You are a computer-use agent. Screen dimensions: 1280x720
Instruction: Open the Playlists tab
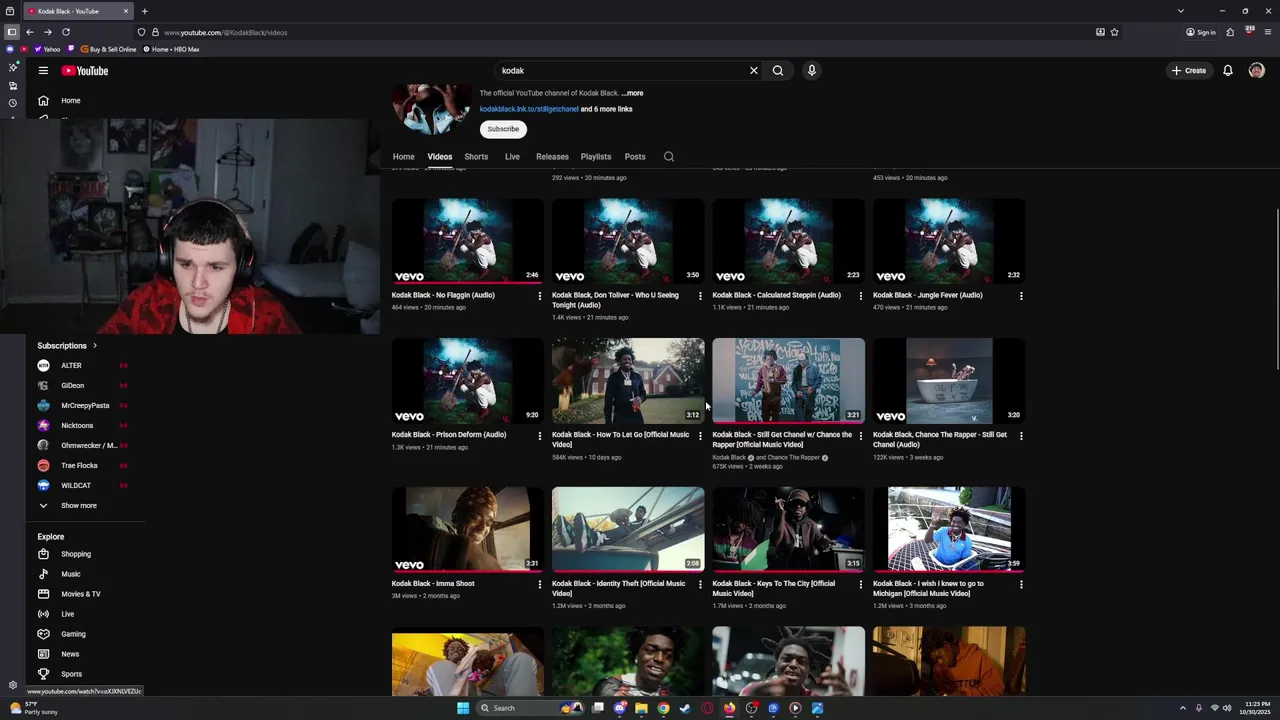click(596, 156)
